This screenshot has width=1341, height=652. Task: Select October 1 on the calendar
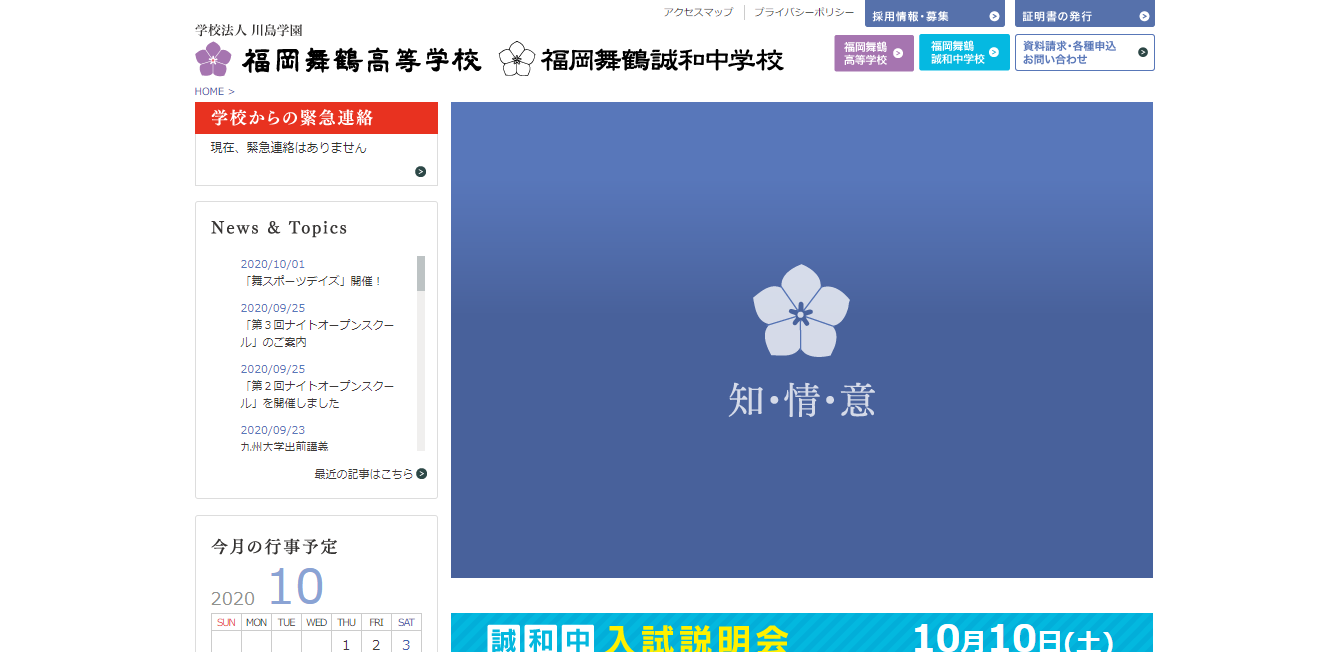346,646
